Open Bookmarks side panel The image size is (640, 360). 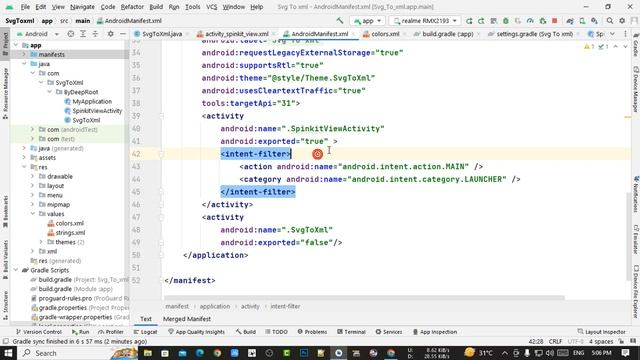pos(5,212)
